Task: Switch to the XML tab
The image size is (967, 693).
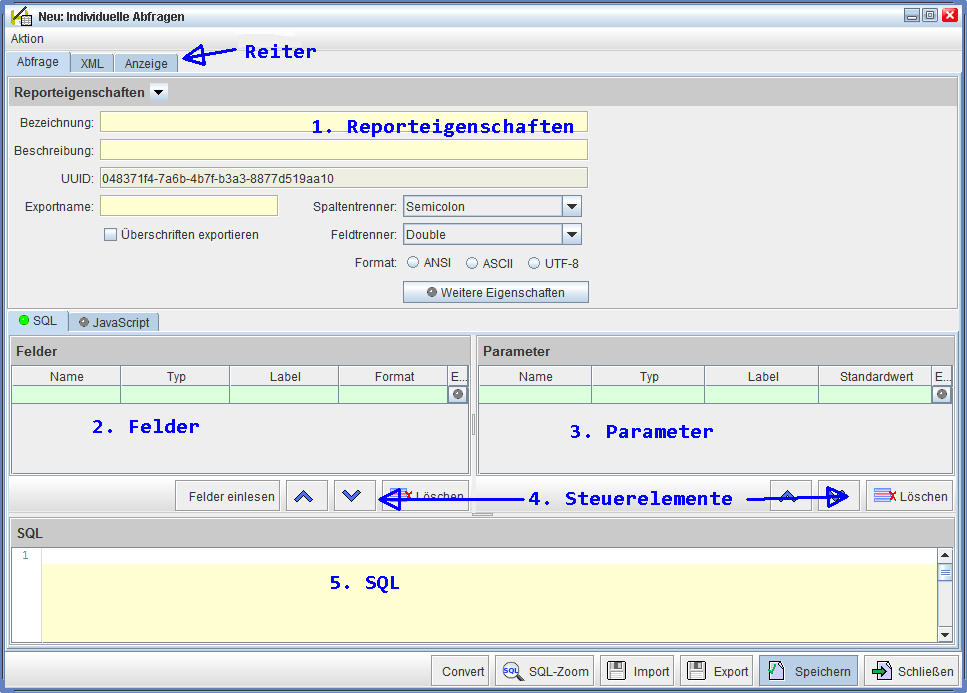Action: [x=92, y=63]
